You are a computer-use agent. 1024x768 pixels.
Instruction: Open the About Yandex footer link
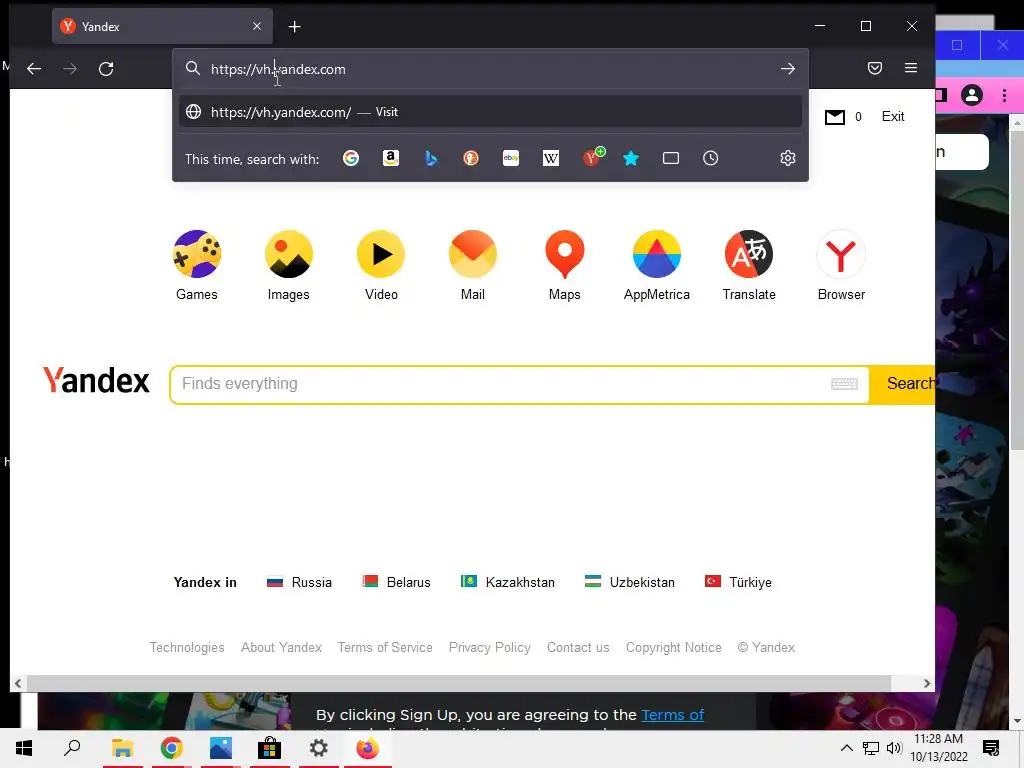281,647
